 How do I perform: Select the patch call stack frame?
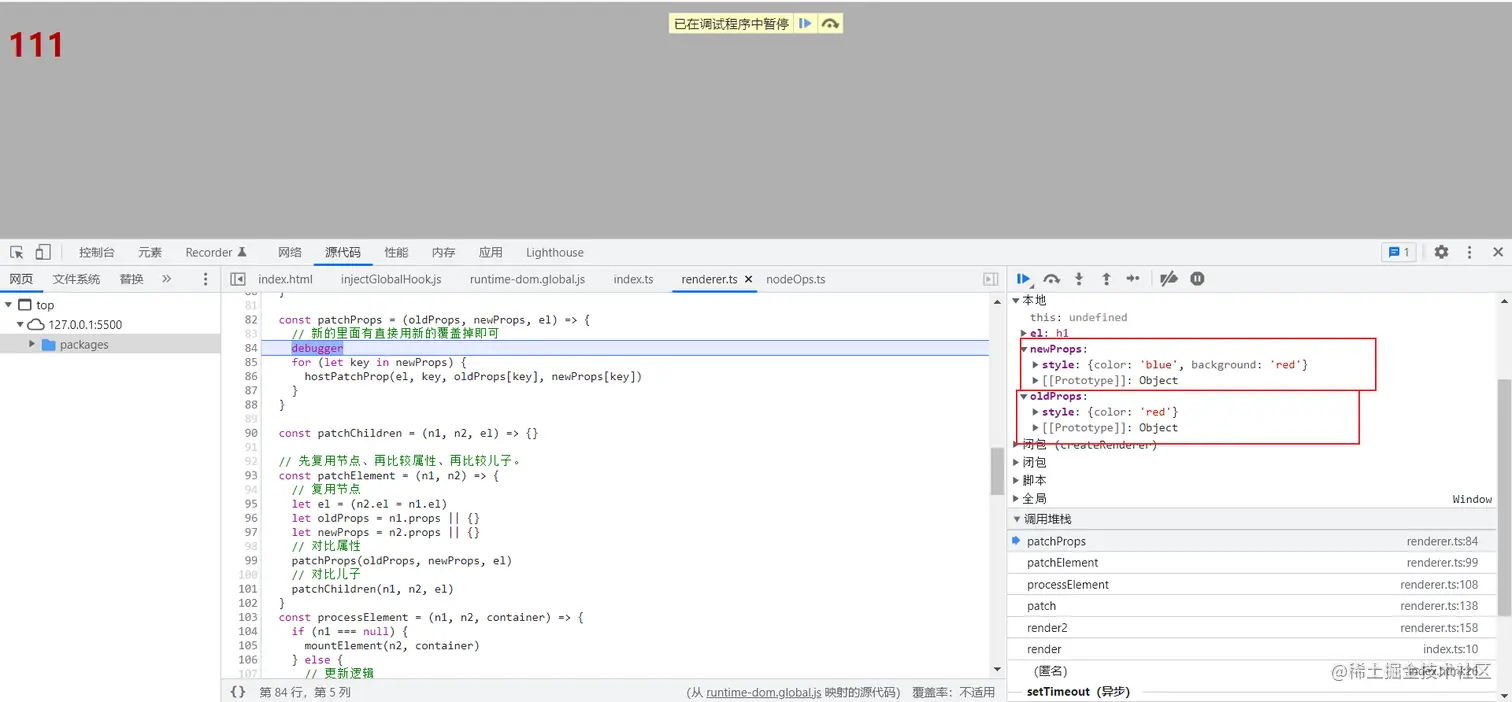pyautogui.click(x=1252, y=606)
